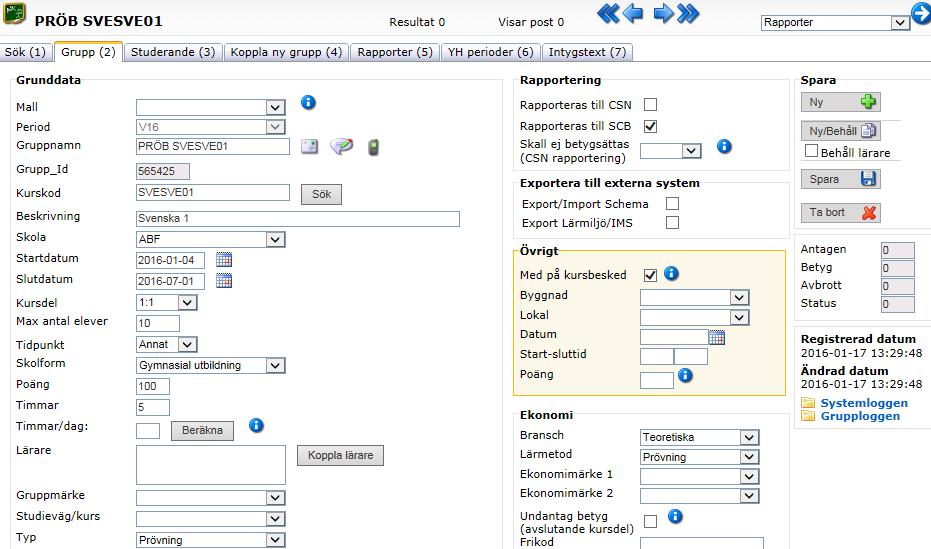This screenshot has width=931, height=549.
Task: Open the Rapporter dropdown at top
Action: click(x=835, y=23)
